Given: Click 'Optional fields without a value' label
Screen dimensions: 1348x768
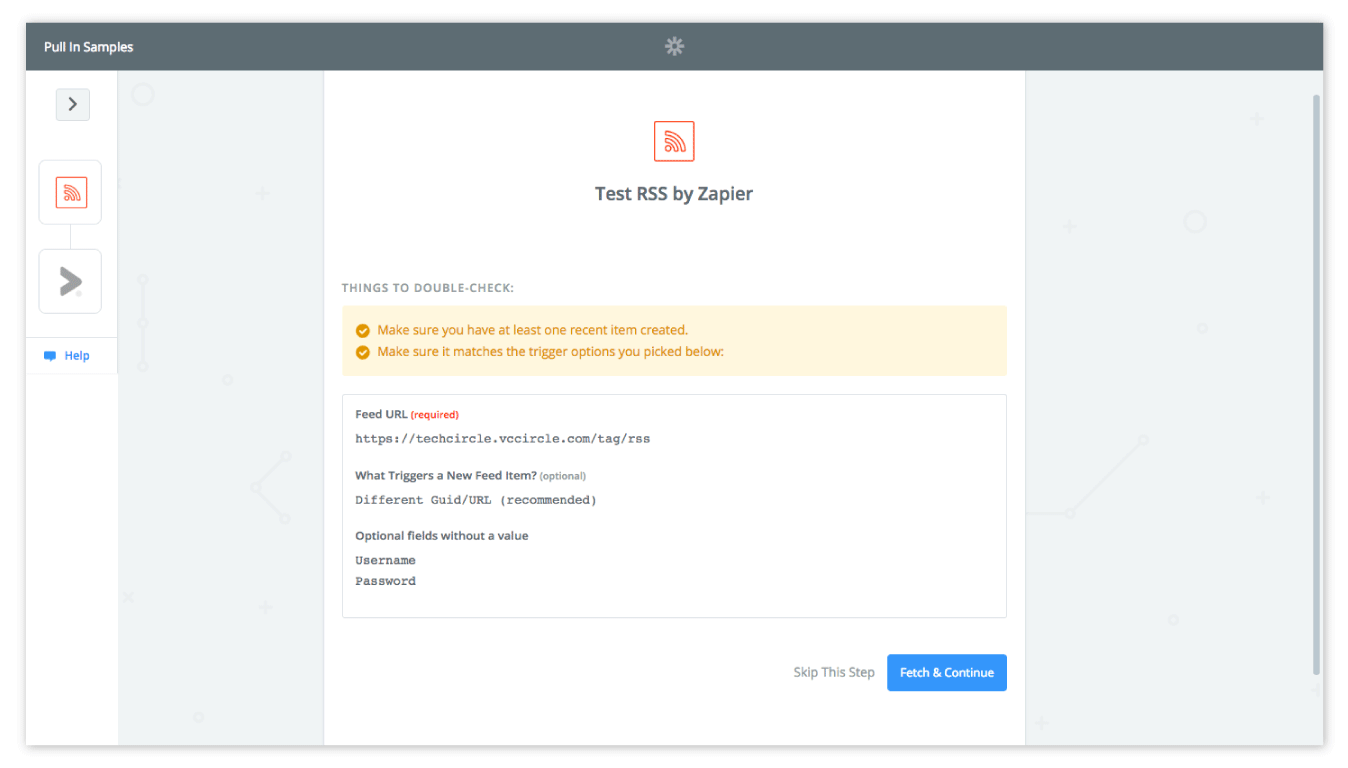Looking at the screenshot, I should tap(442, 536).
